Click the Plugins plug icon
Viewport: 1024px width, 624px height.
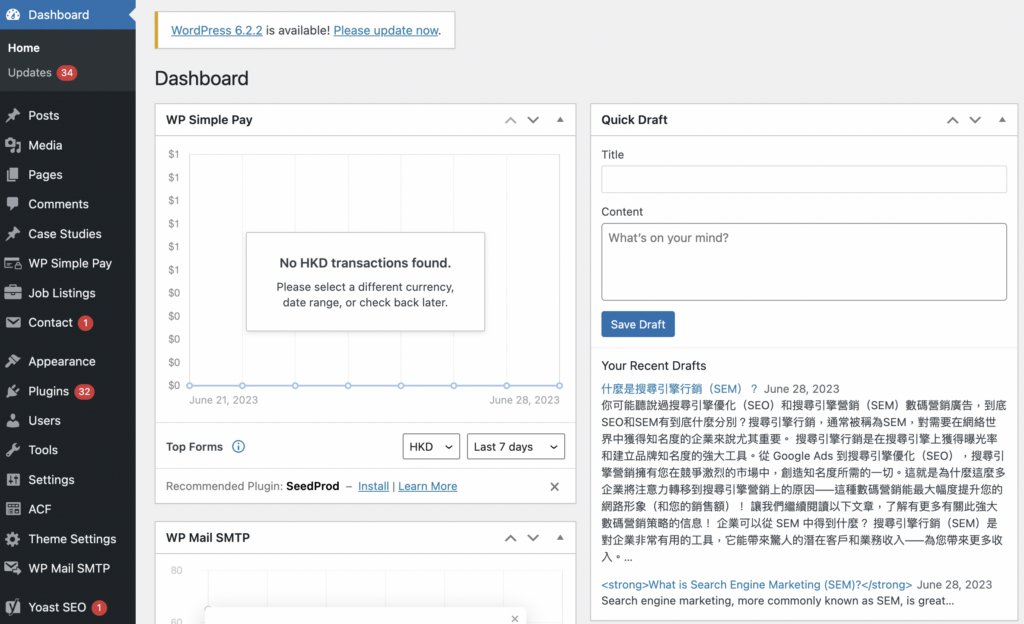click(x=13, y=391)
